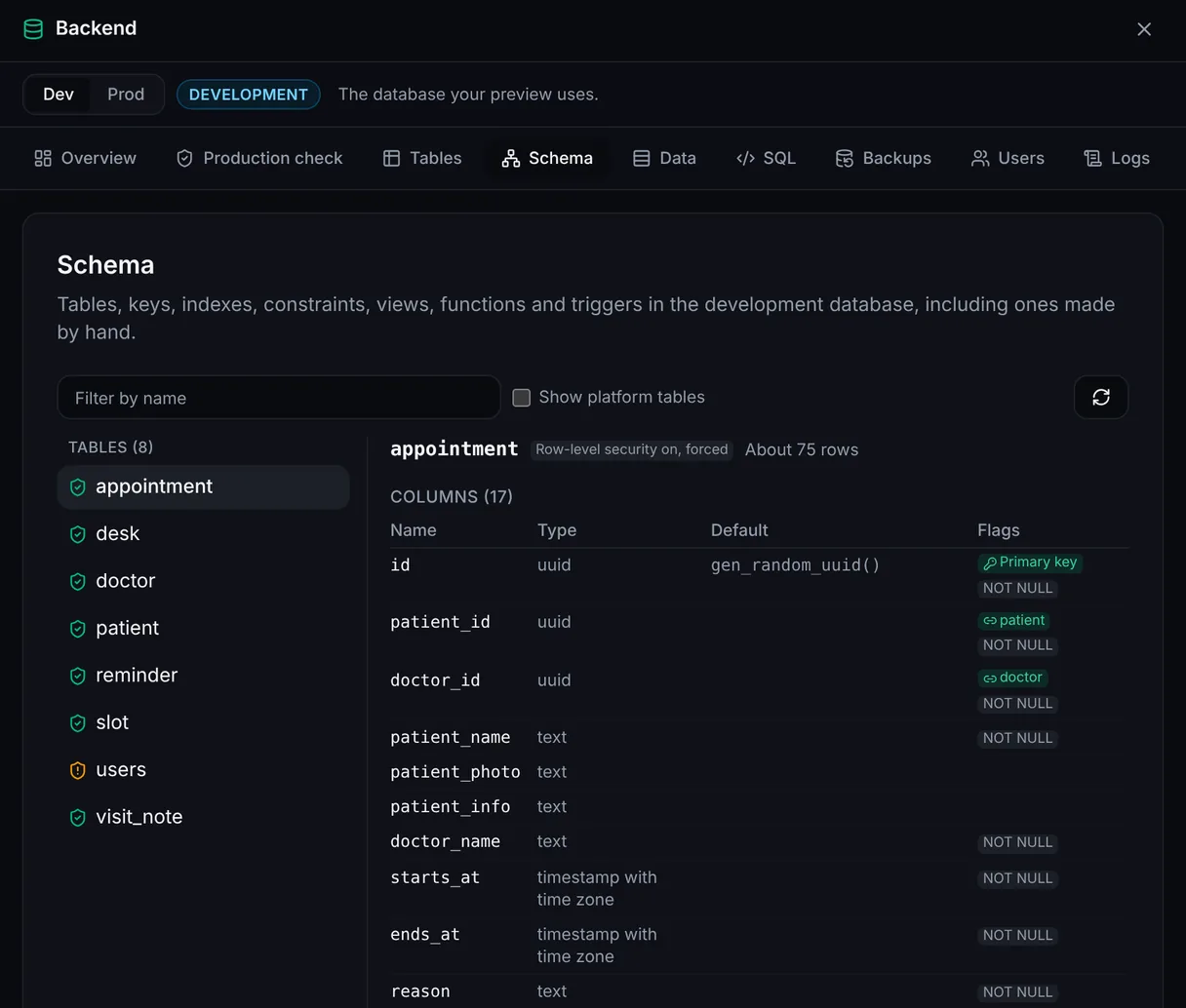Click the Schema hierarchy icon
This screenshot has width=1186, height=1008.
click(x=510, y=158)
